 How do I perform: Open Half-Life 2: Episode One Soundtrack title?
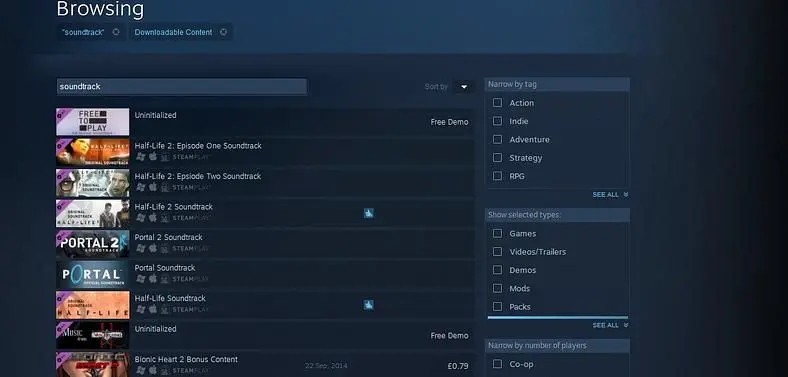[x=198, y=146]
